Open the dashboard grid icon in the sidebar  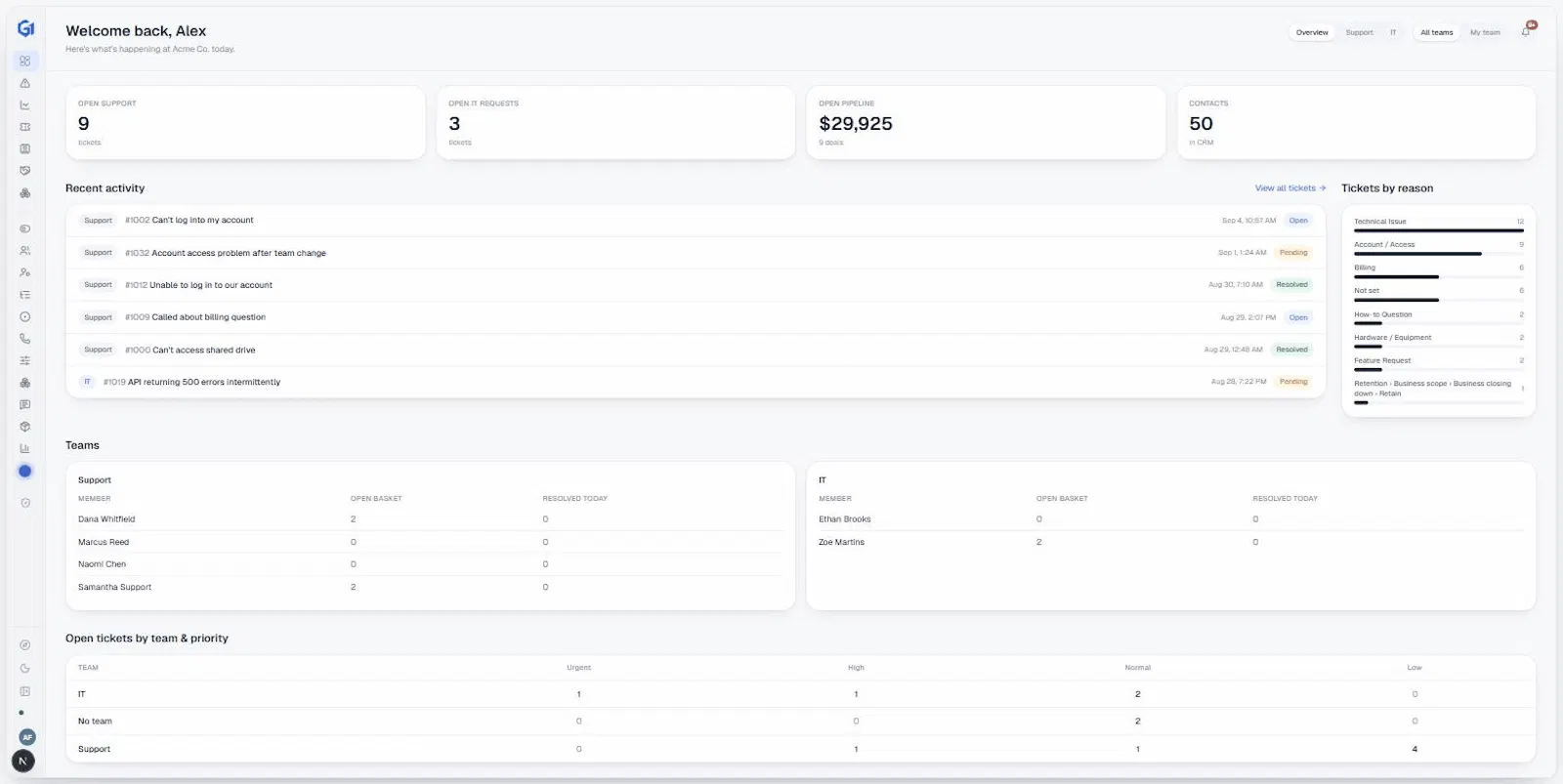click(25, 61)
